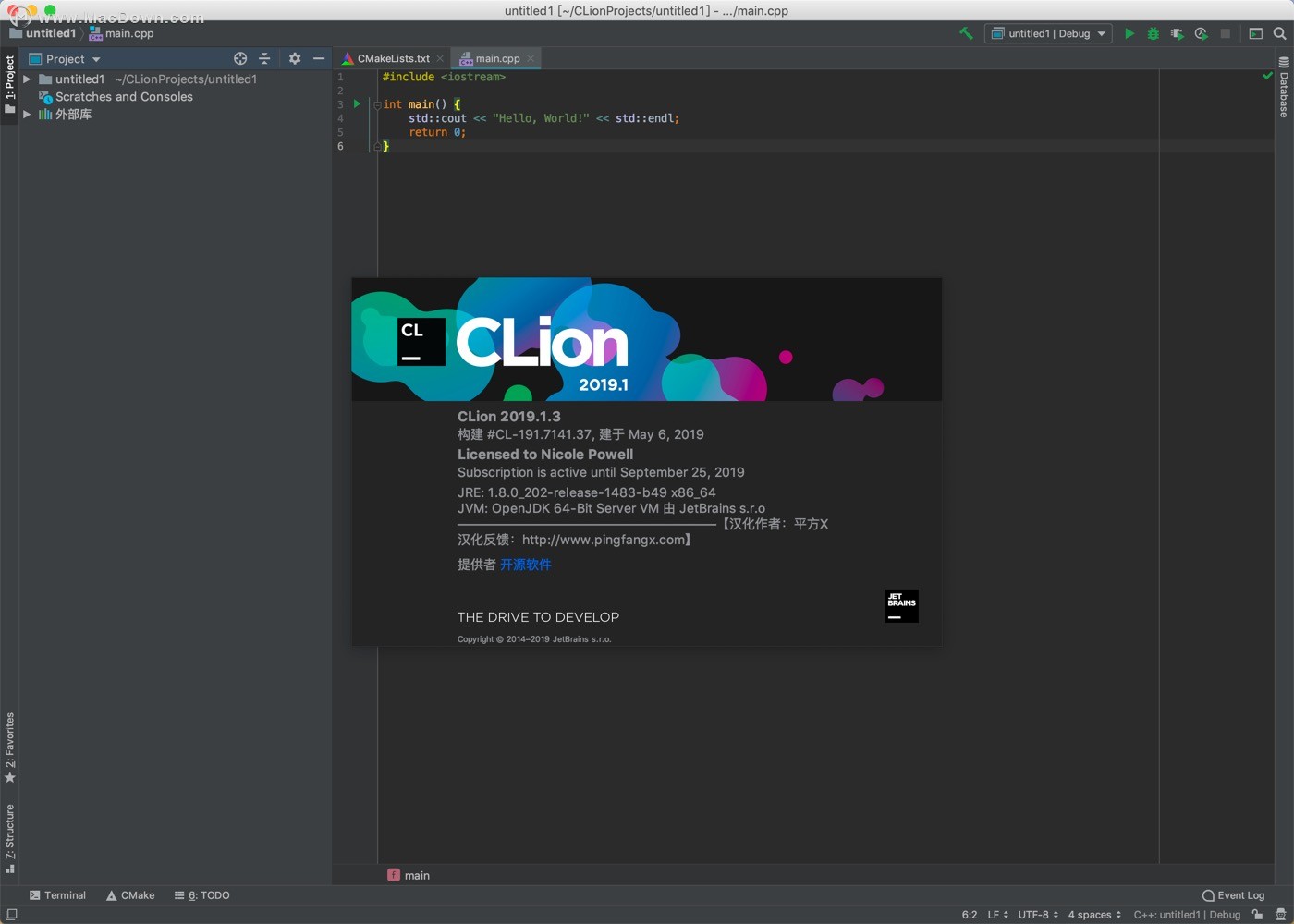Run with coverage icon in toolbar
The width and height of the screenshot is (1294, 924).
[1177, 33]
